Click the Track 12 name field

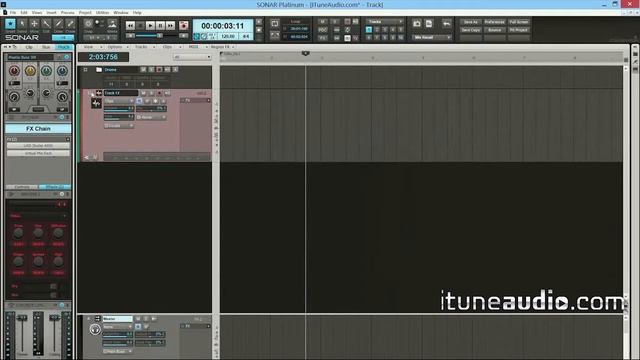tap(120, 93)
